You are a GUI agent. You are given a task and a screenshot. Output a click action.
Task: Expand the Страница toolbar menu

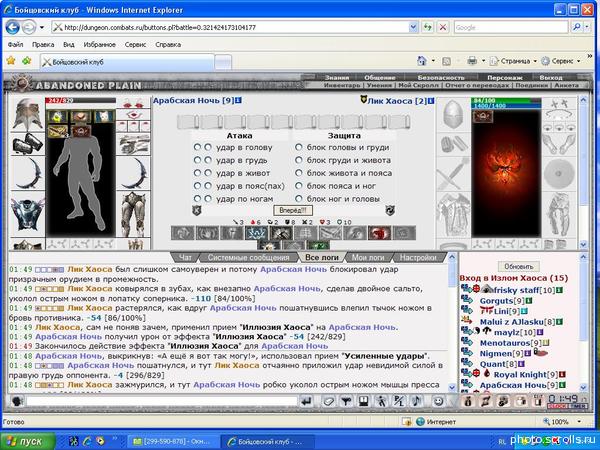coord(514,60)
